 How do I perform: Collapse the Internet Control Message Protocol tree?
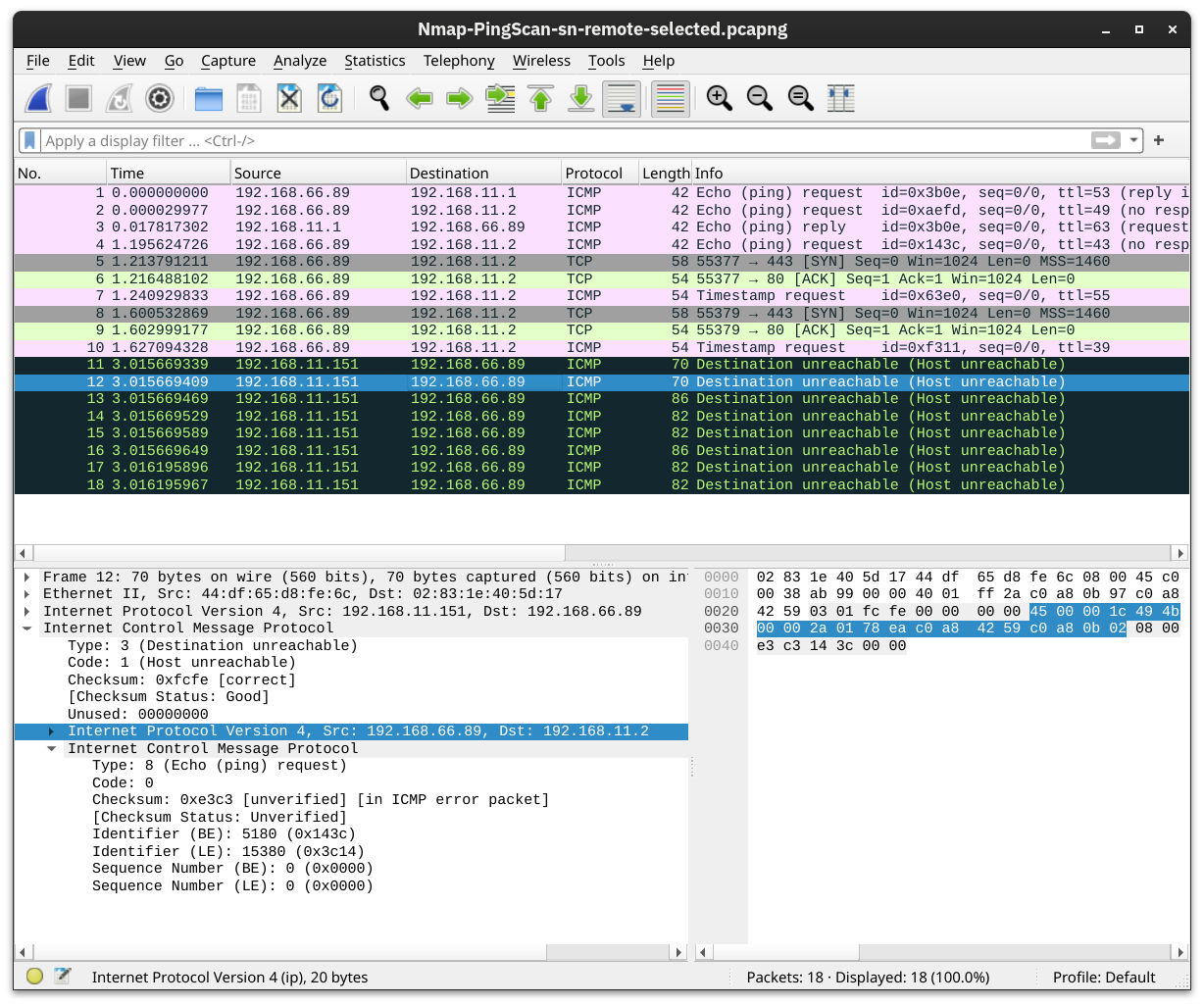click(26, 628)
